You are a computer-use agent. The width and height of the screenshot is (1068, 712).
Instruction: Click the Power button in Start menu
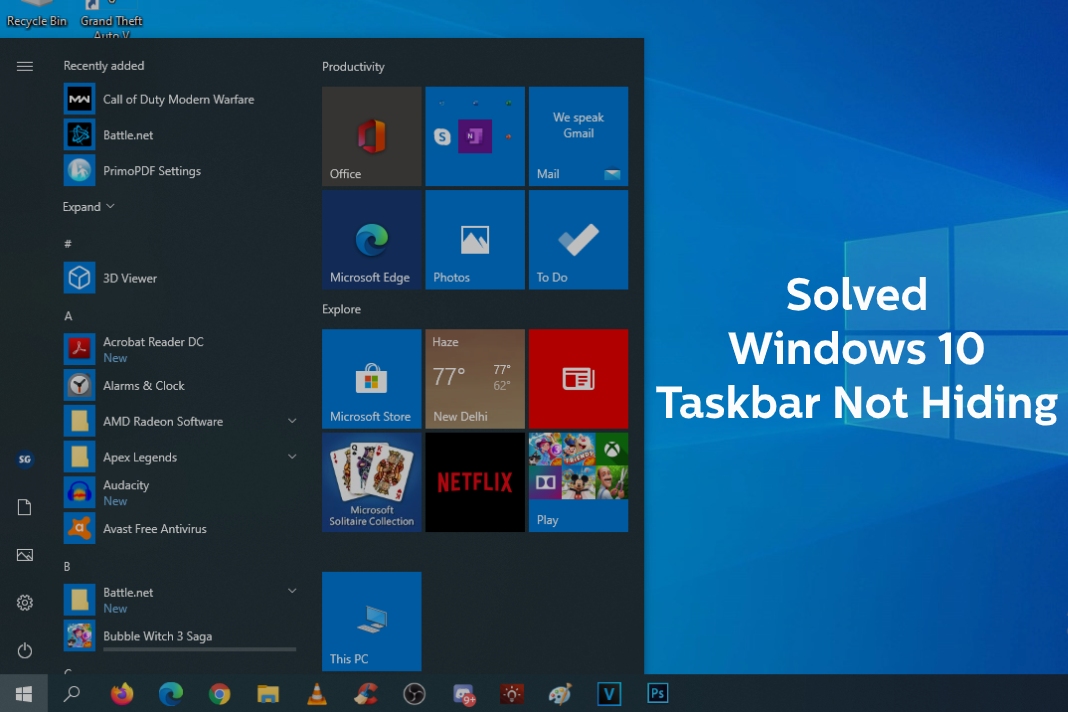coord(24,650)
